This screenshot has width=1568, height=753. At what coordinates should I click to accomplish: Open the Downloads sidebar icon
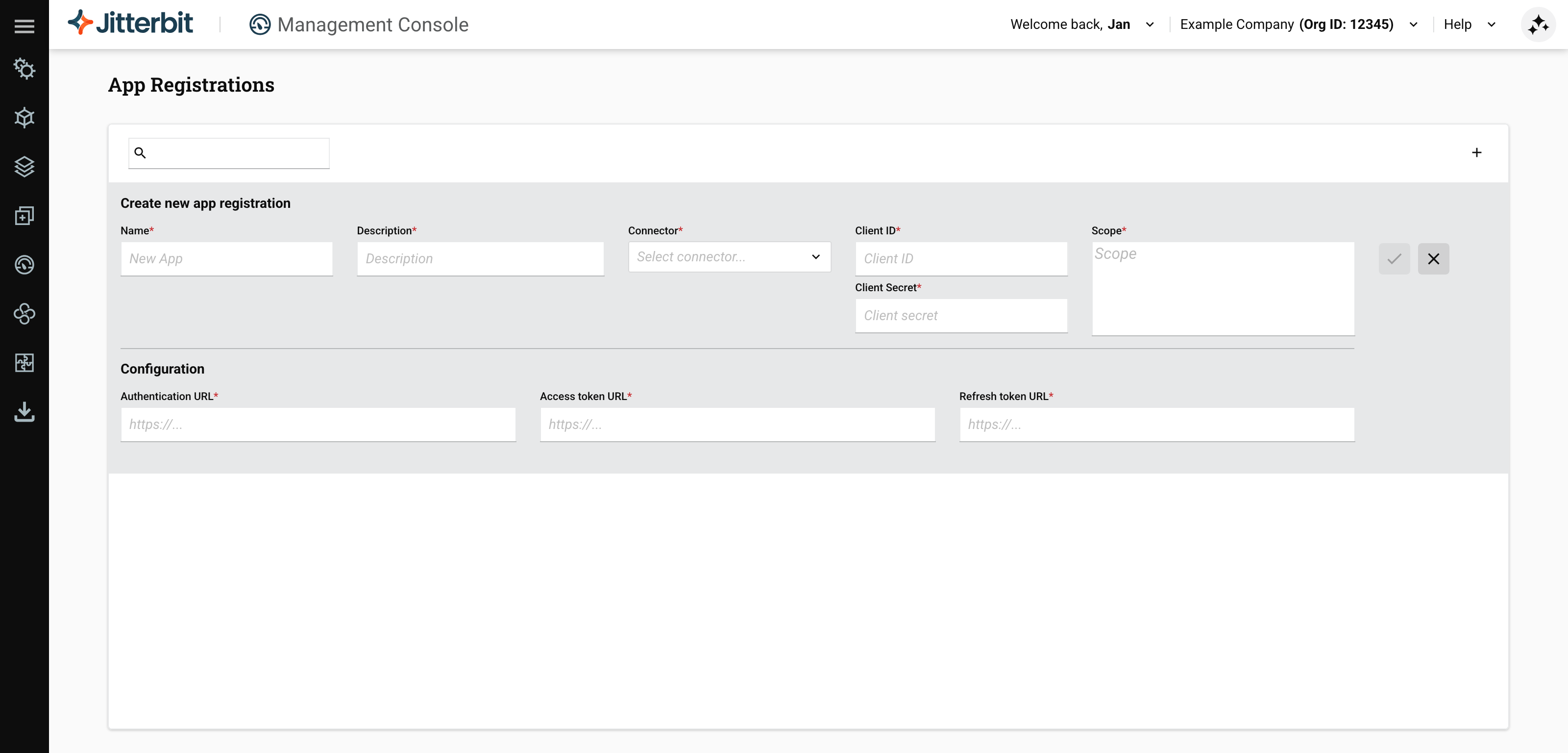[24, 412]
